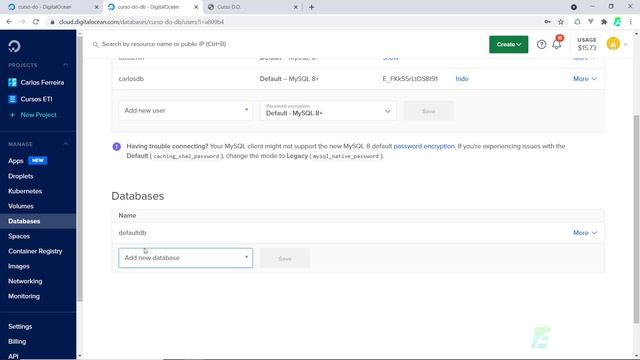640x360 pixels.
Task: Click the Cursos ETI project icon
Action: click(x=12, y=99)
